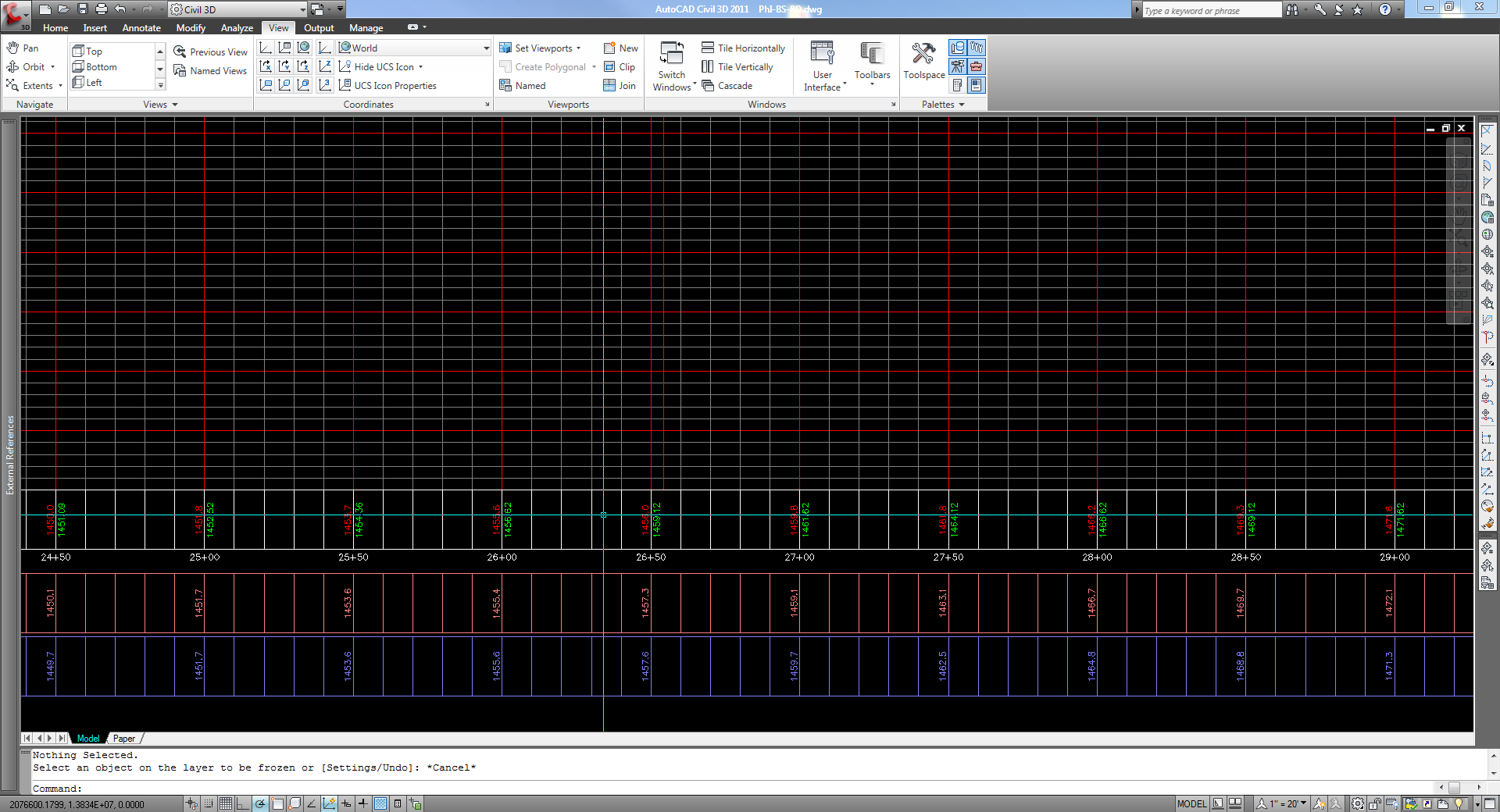Click Cascade windows
The image size is (1500, 812).
click(x=727, y=86)
